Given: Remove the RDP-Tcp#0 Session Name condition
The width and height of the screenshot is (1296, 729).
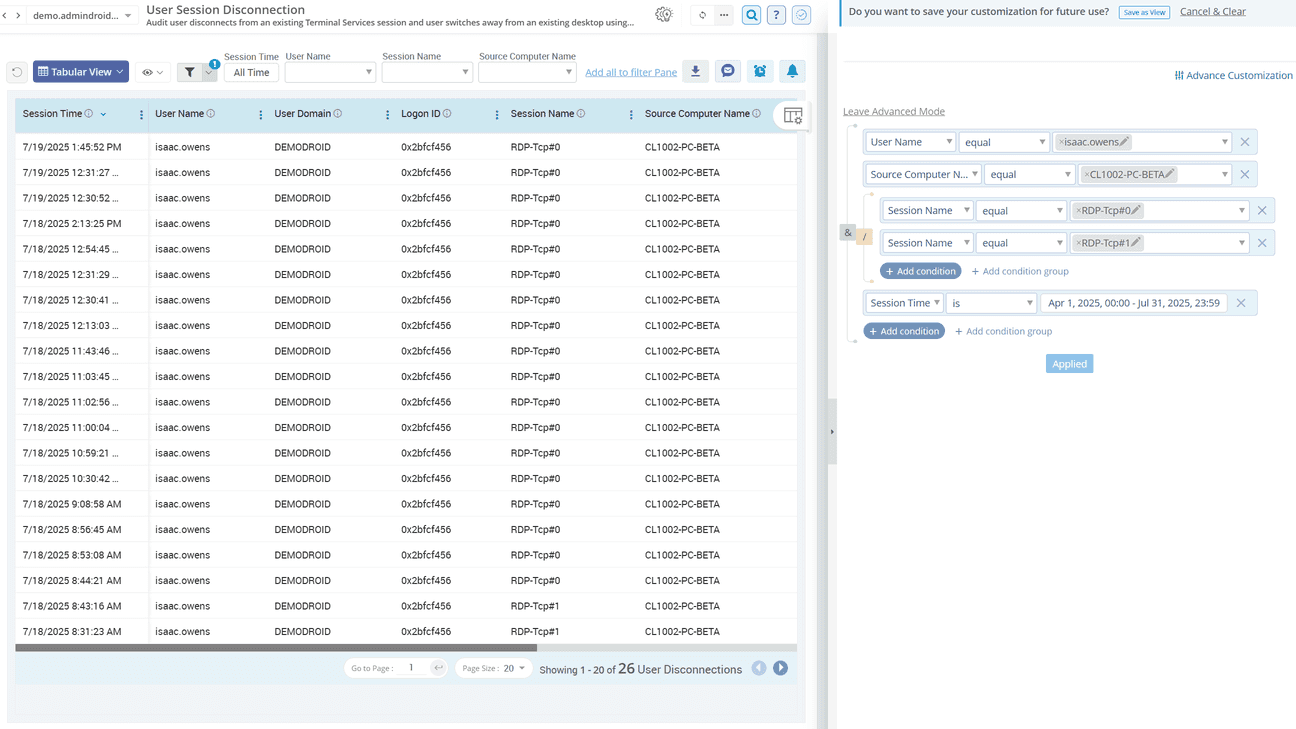Looking at the screenshot, I should click(x=1262, y=210).
